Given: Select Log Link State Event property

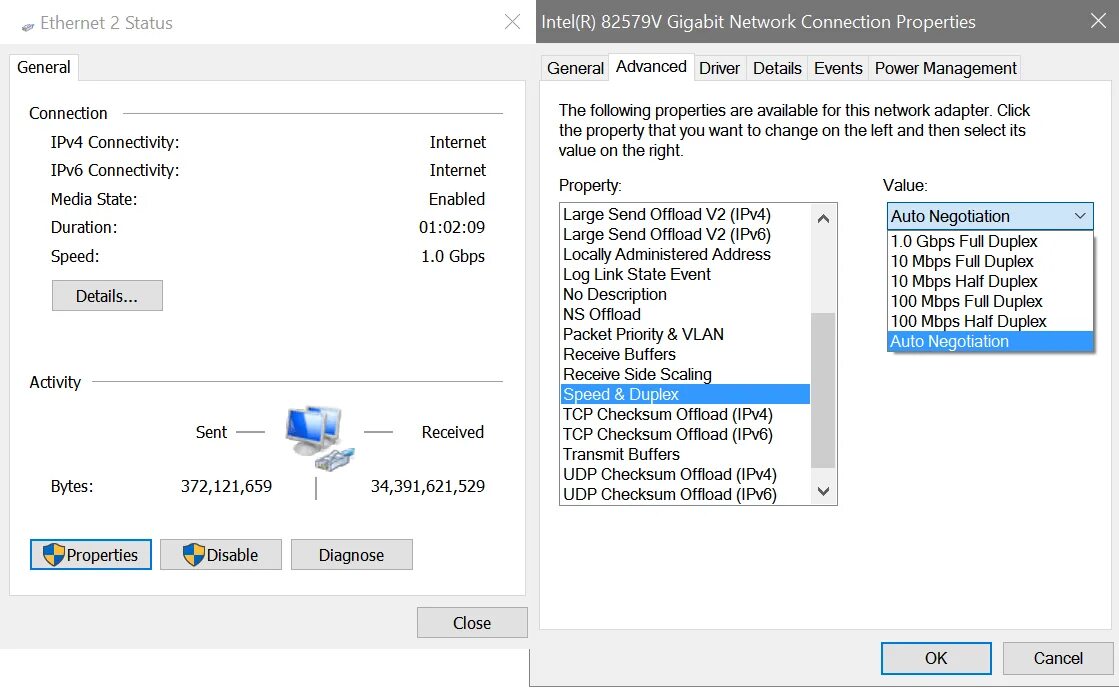Looking at the screenshot, I should (x=685, y=274).
